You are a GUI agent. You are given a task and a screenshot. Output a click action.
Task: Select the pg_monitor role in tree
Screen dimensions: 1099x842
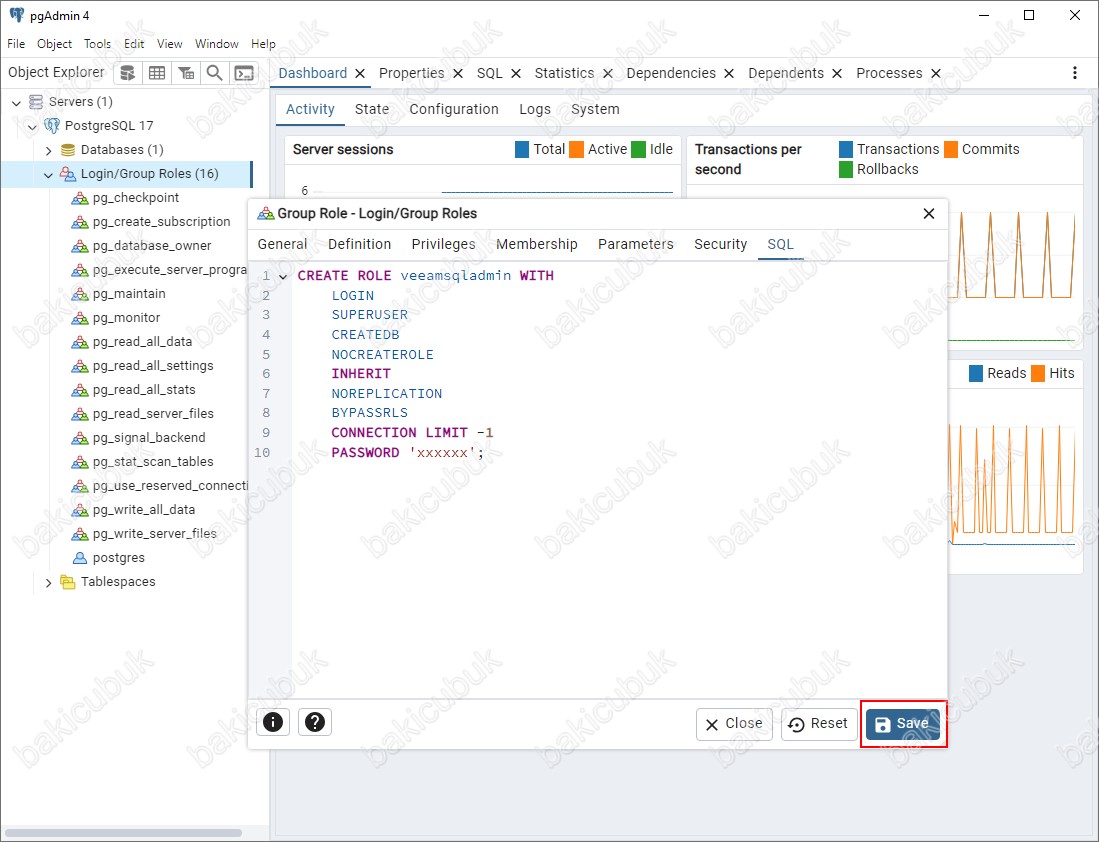click(x=126, y=318)
